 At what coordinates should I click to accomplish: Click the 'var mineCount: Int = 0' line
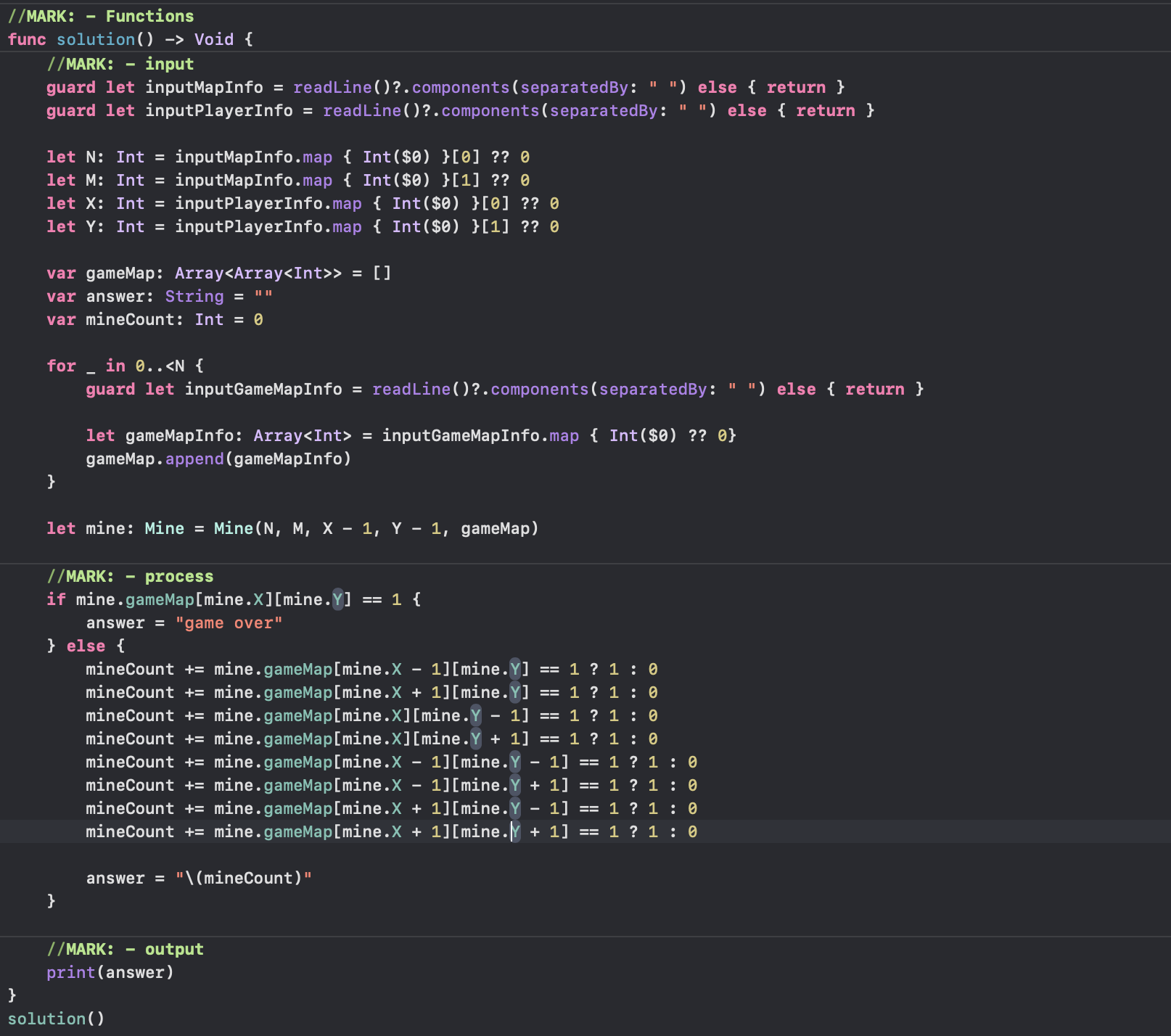pos(155,319)
